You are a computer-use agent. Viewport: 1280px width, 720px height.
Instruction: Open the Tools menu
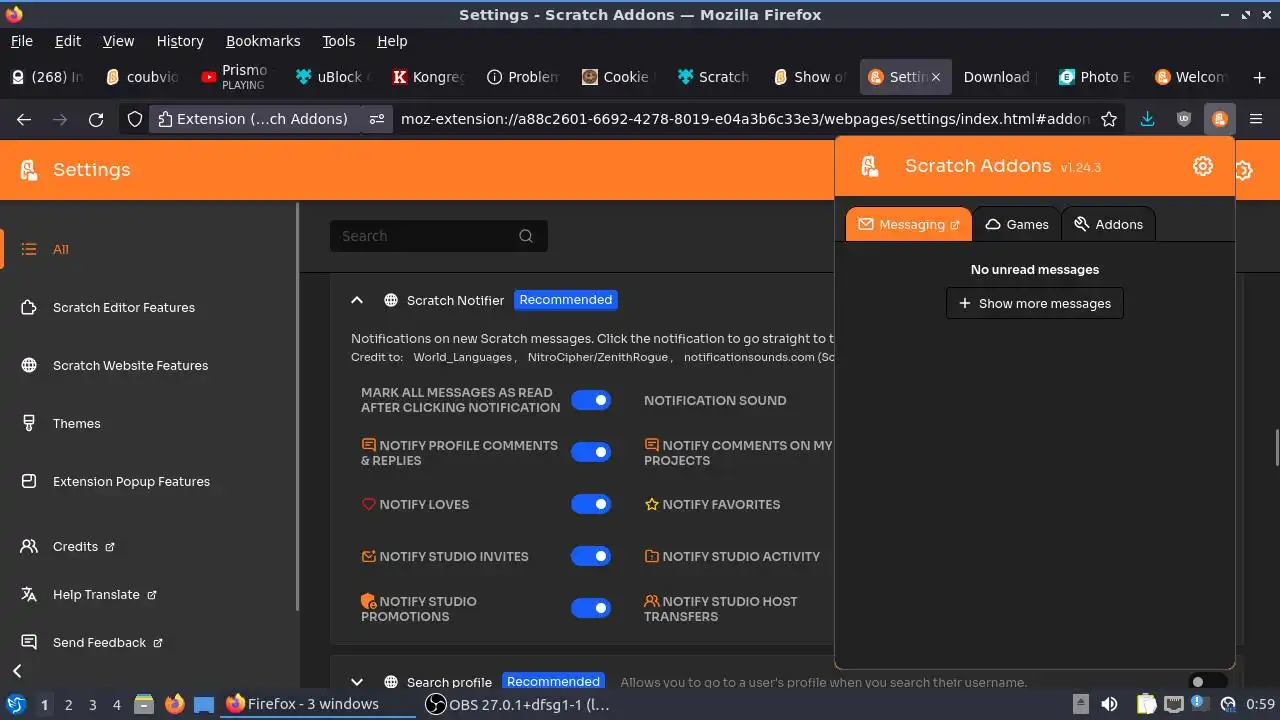pos(339,41)
